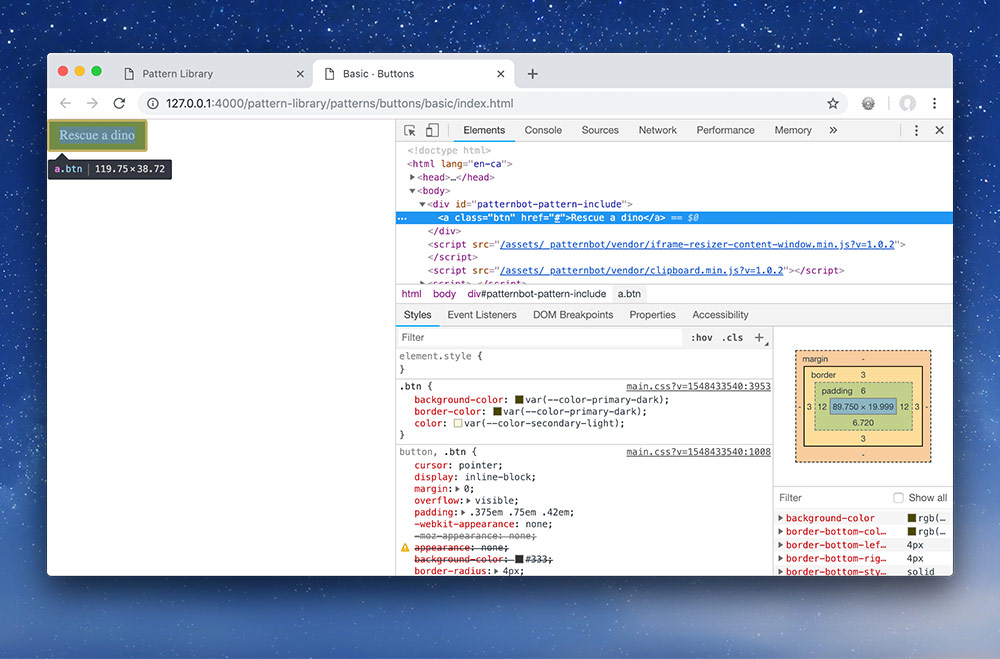Click the browser forward arrow
Screen dimensions: 1000x659
click(x=92, y=103)
